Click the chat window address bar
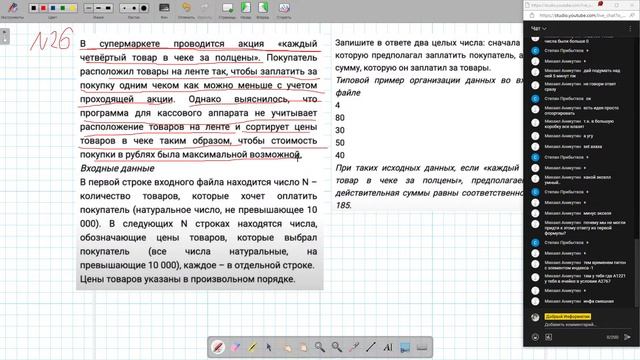 tap(582, 15)
